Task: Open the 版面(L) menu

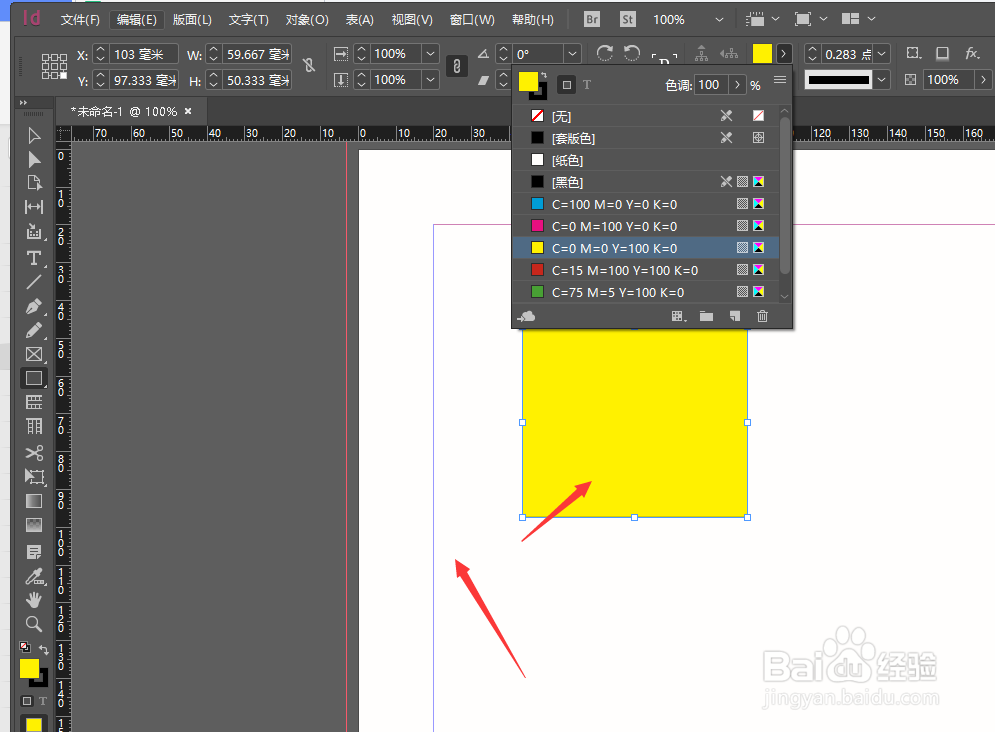Action: 192,20
